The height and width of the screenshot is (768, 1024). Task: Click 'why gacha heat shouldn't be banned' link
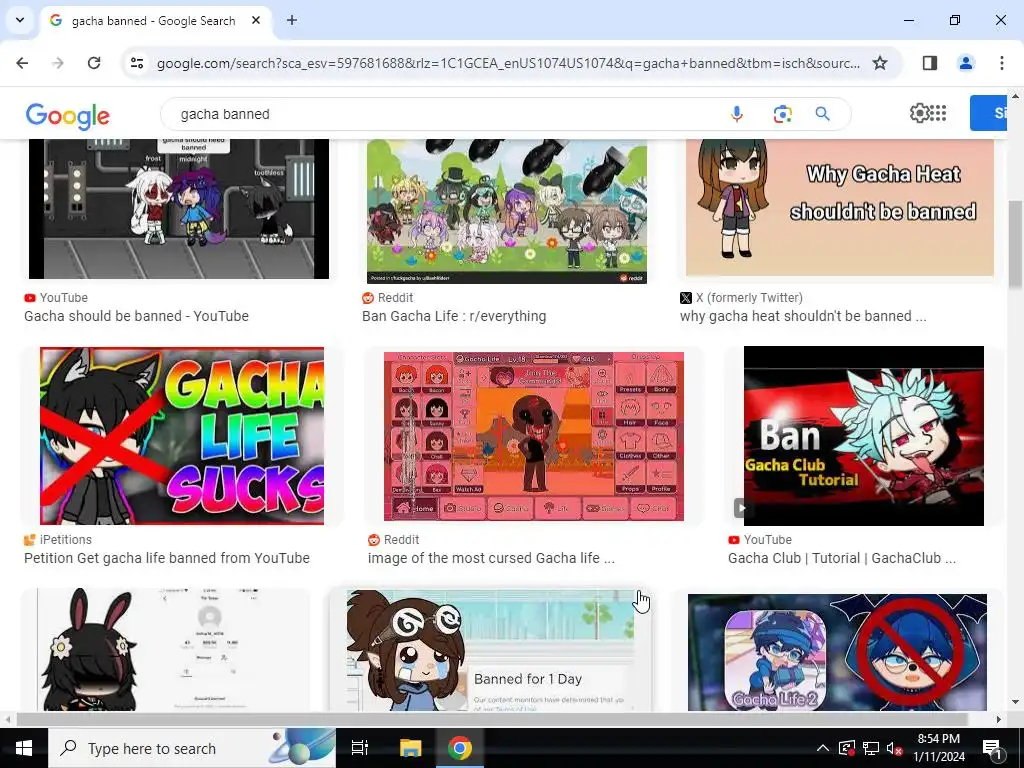pyautogui.click(x=803, y=316)
